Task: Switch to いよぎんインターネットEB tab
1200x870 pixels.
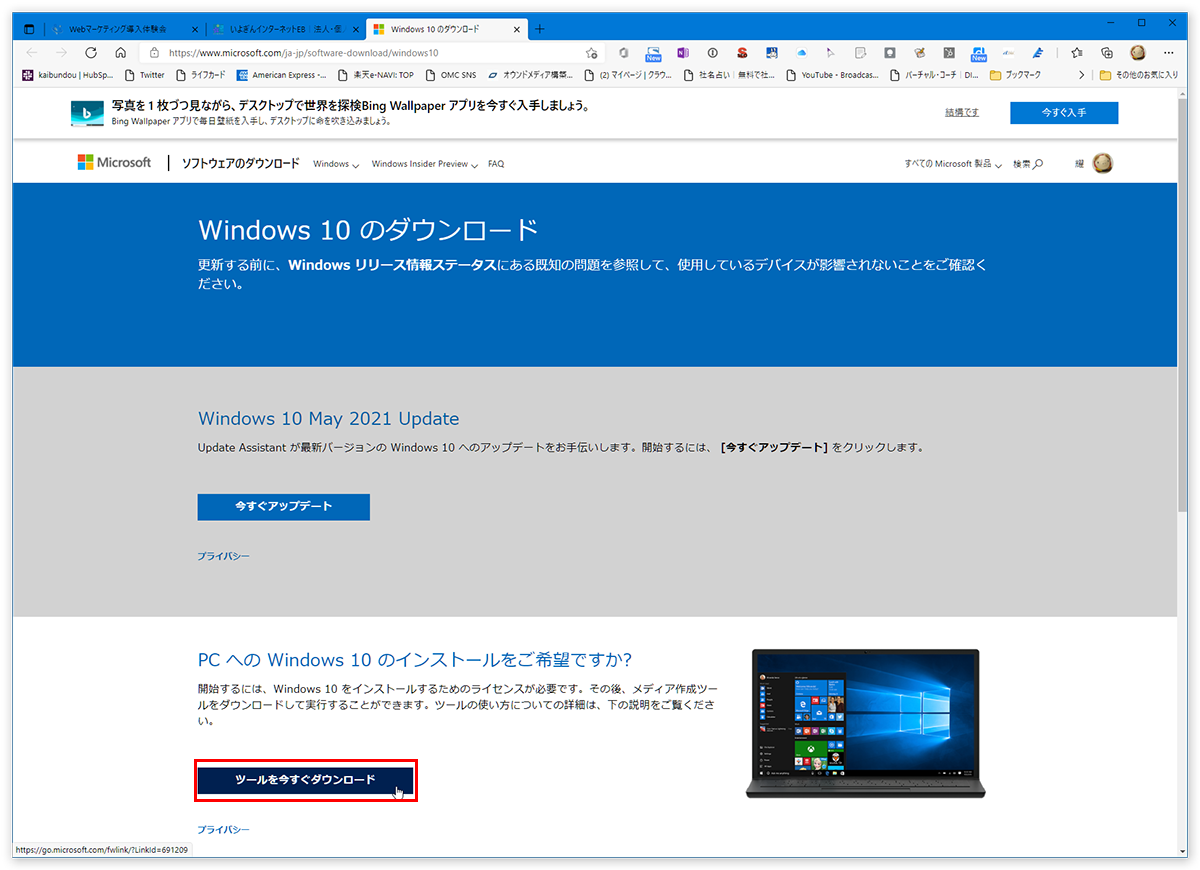Action: tap(286, 29)
